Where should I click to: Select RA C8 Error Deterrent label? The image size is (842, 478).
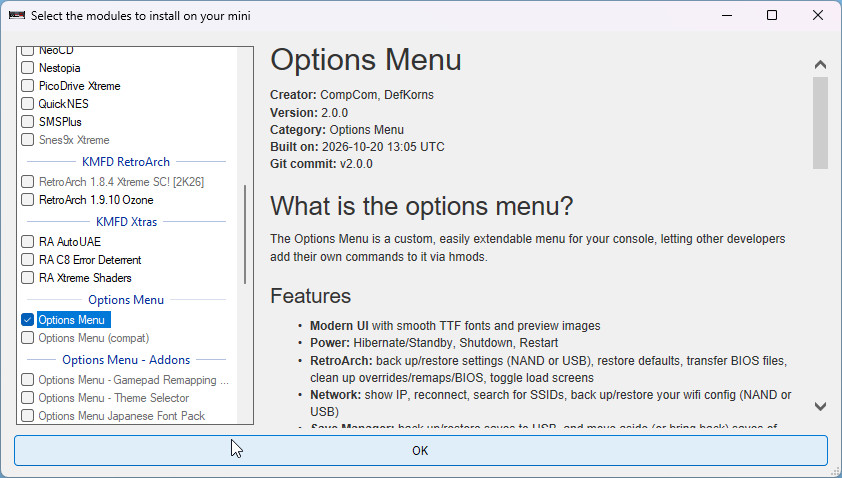[x=90, y=260]
